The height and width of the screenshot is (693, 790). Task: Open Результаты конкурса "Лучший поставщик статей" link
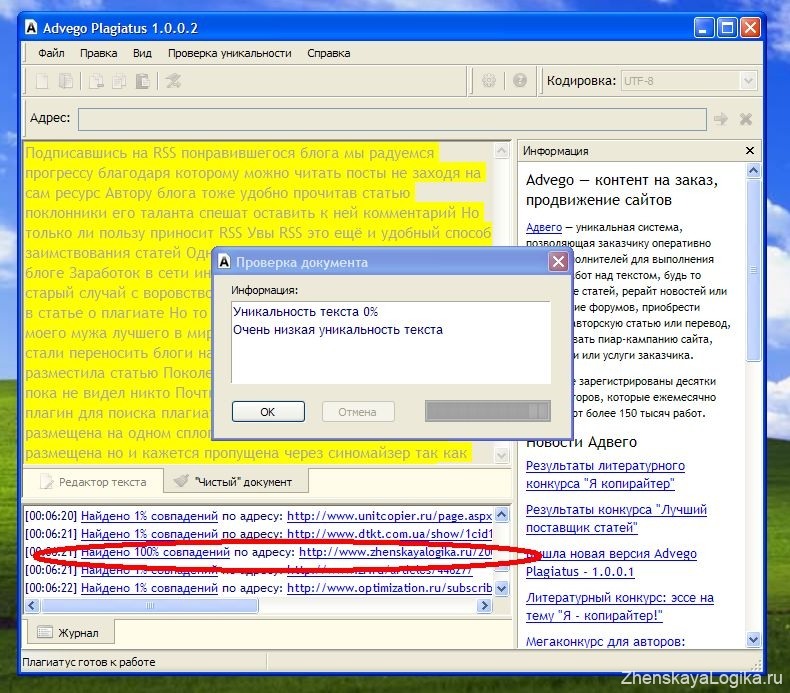616,518
